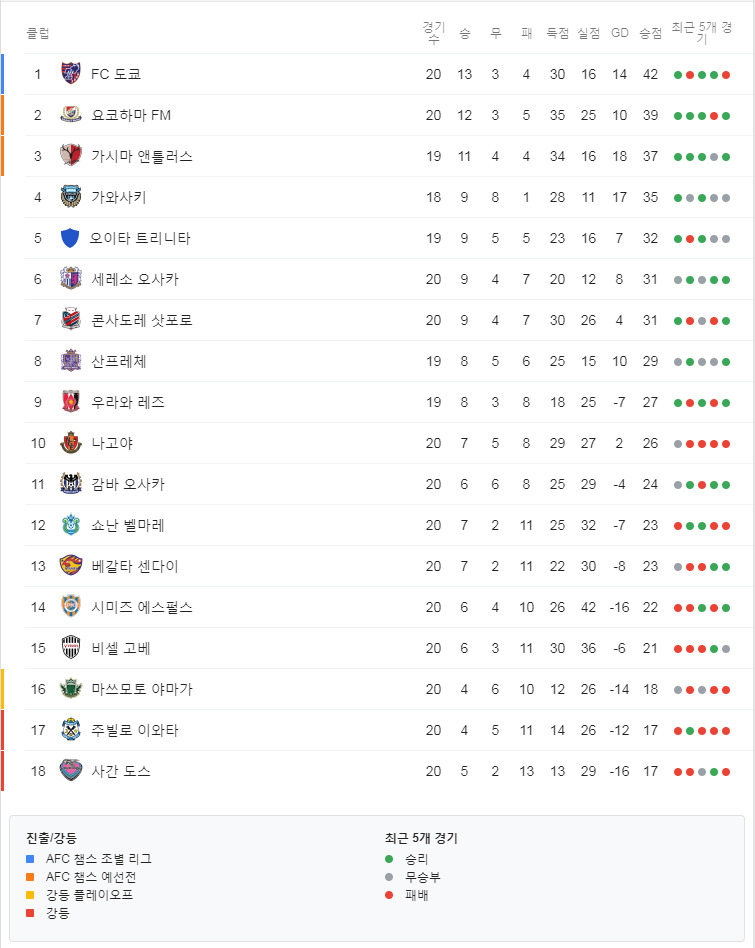The height and width of the screenshot is (948, 755).
Task: Open the 콘사도레 삿포로 team link
Action: click(141, 320)
